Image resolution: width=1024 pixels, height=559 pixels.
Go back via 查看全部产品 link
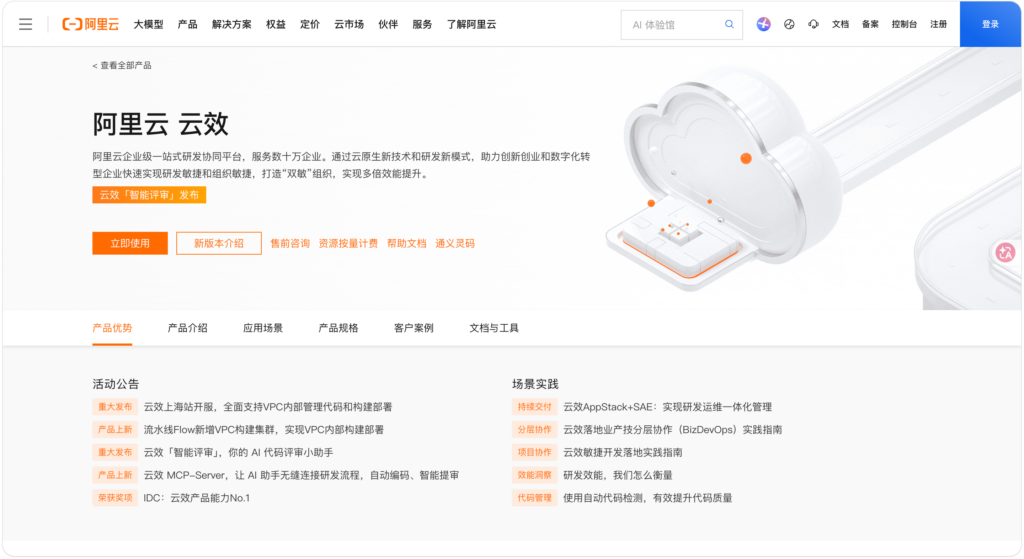122,65
